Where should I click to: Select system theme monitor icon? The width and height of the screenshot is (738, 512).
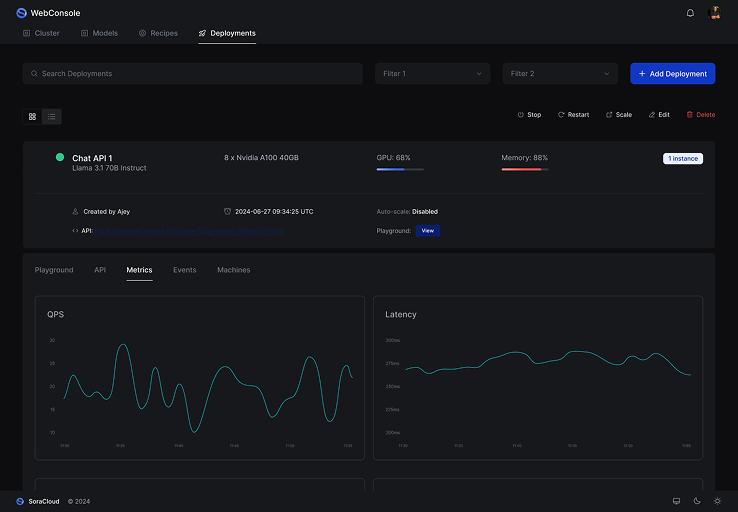[x=676, y=501]
